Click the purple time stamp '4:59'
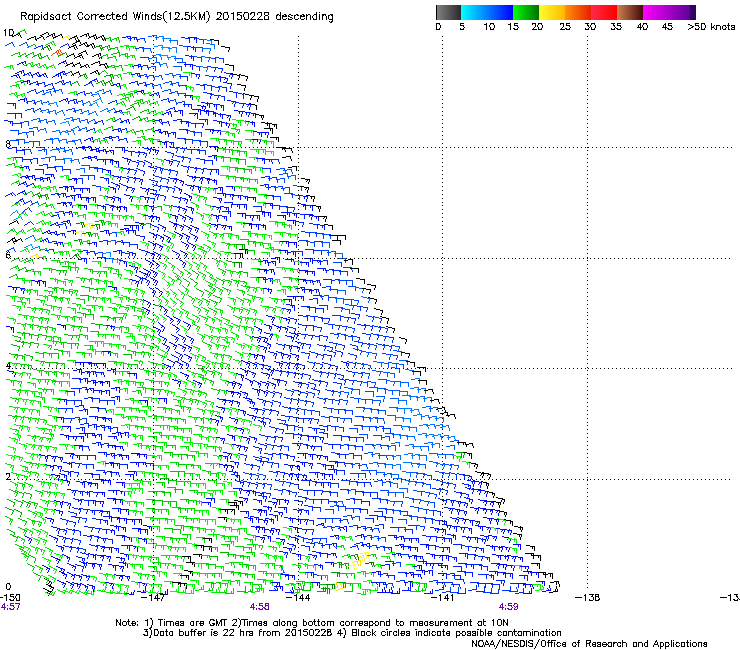The width and height of the screenshot is (740, 650). tap(508, 607)
